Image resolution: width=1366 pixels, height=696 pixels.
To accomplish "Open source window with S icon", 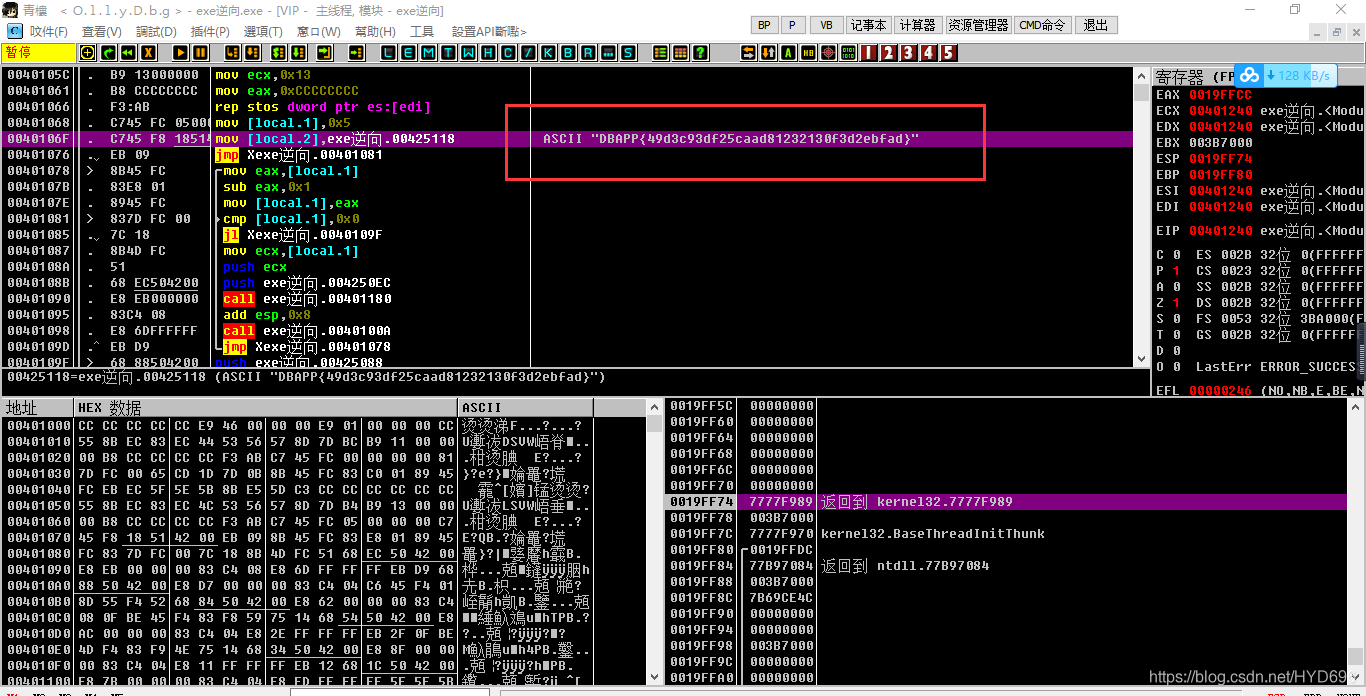I will (x=628, y=52).
